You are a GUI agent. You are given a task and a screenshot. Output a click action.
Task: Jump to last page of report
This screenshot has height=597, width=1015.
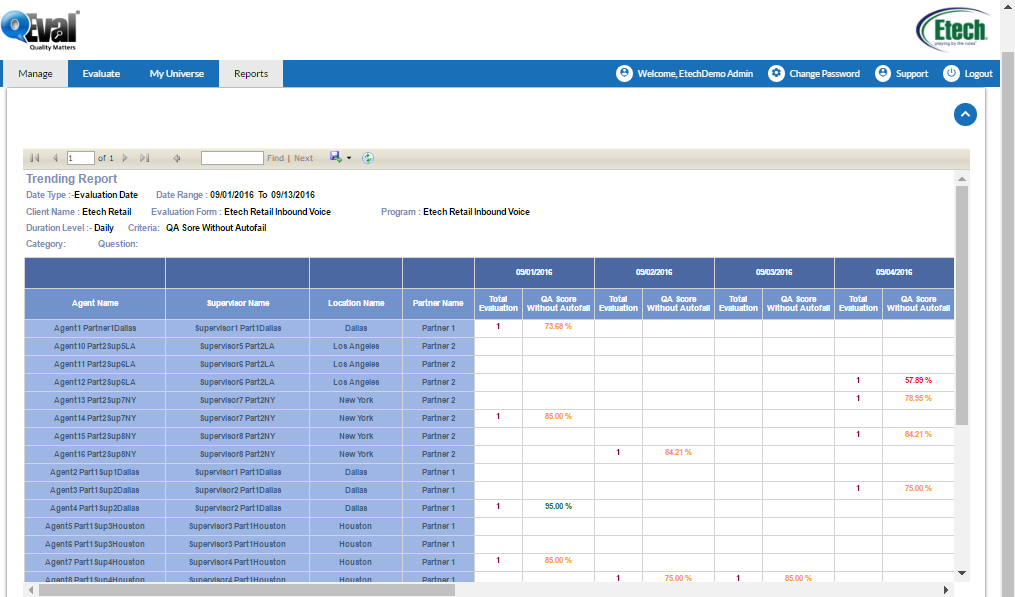145,158
